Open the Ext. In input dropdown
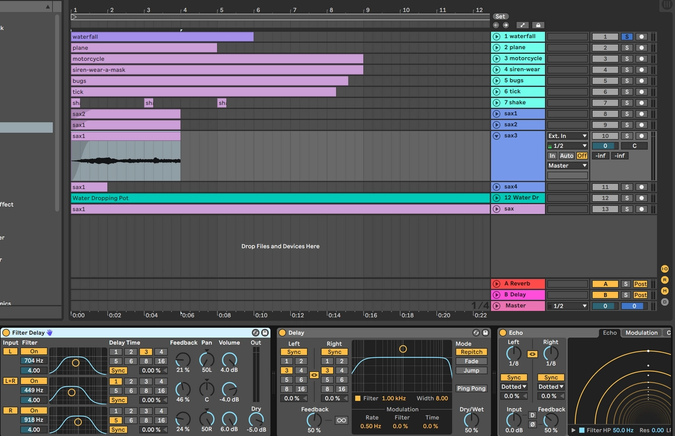Image resolution: width=675 pixels, height=436 pixels. coord(565,135)
